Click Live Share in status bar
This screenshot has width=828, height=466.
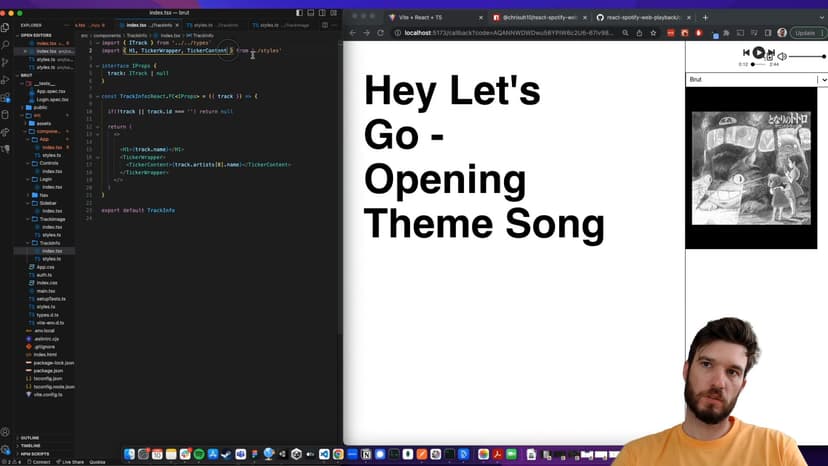click(x=70, y=462)
